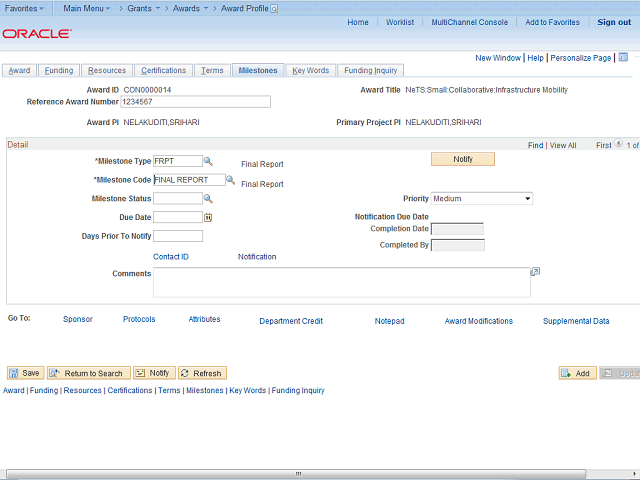This screenshot has width=640, height=480.
Task: Click the Milestone Type input field
Action: click(178, 161)
